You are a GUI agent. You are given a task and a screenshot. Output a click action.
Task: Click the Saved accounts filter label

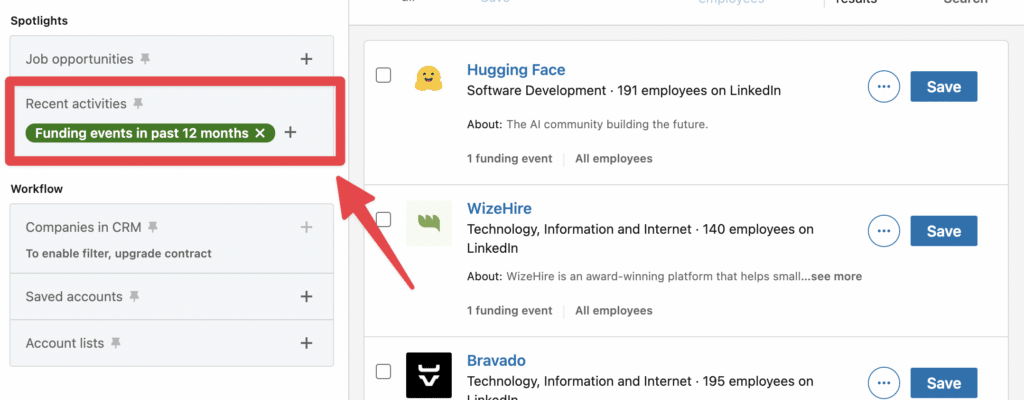point(74,297)
